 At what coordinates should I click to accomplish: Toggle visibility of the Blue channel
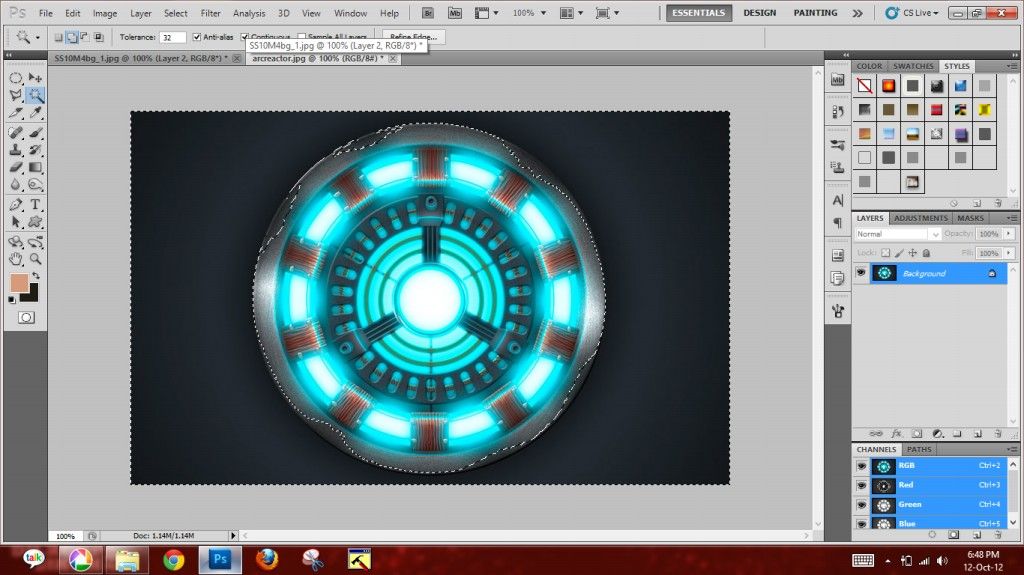tap(861, 523)
